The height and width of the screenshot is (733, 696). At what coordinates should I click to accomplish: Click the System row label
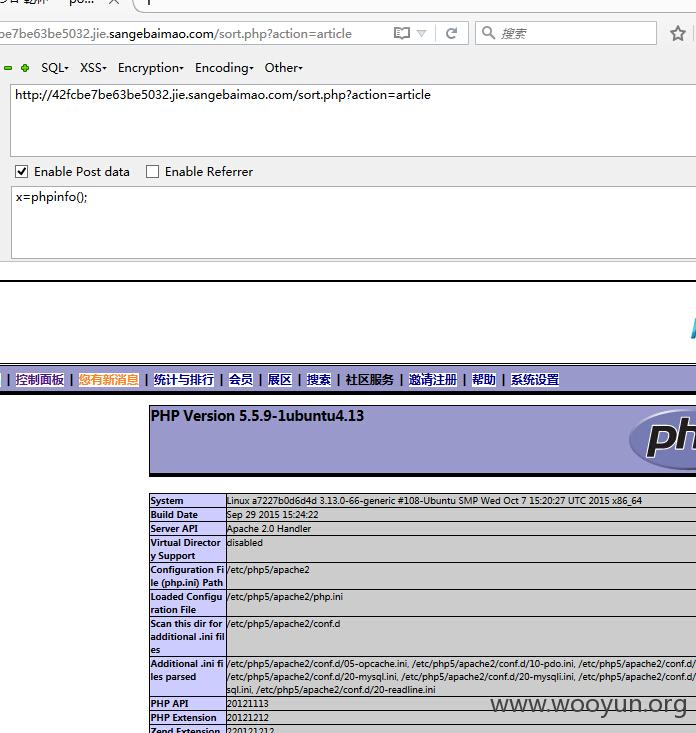click(167, 501)
